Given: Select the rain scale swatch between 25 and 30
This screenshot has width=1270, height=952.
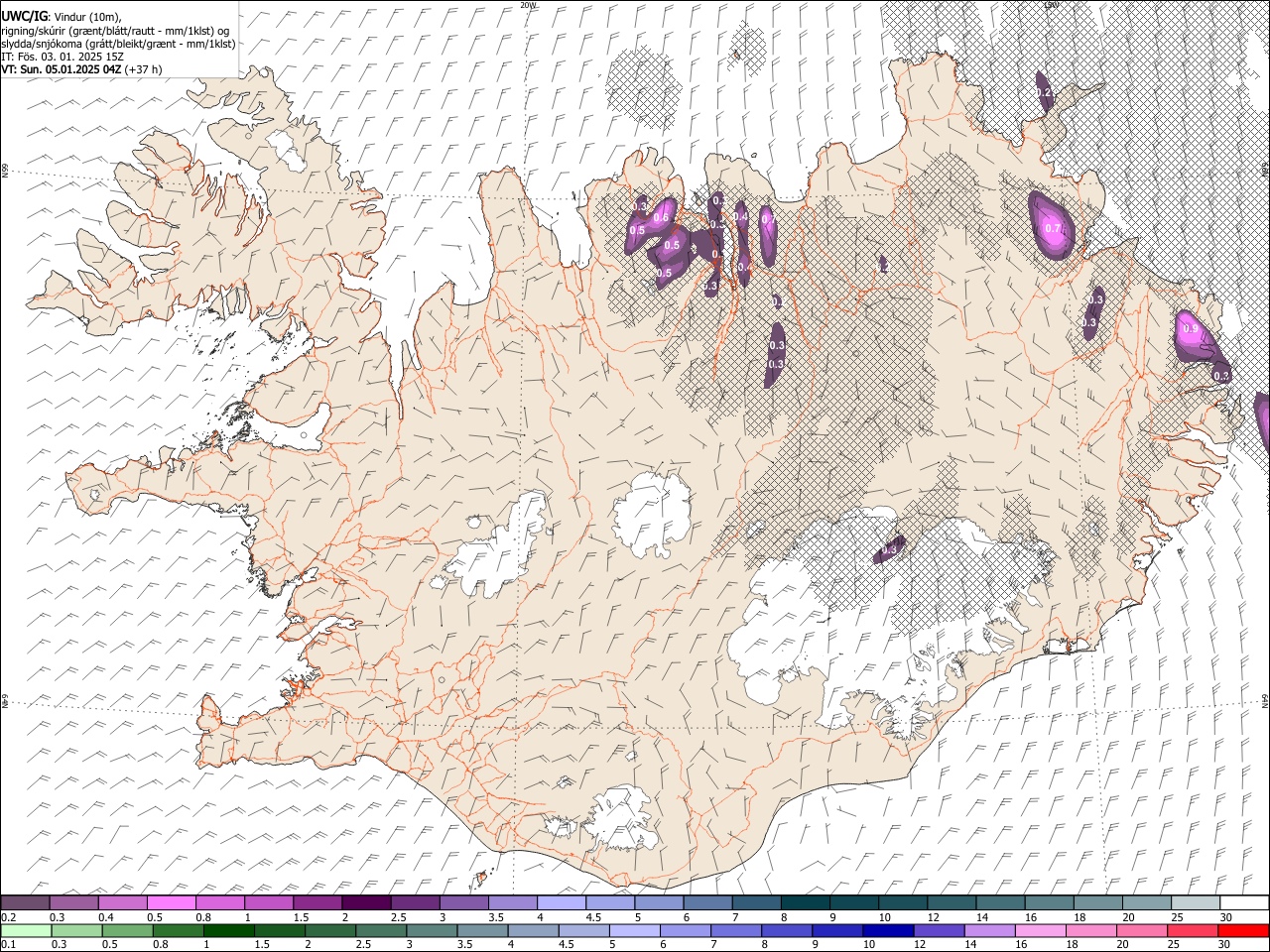Looking at the screenshot, I should (1192, 931).
